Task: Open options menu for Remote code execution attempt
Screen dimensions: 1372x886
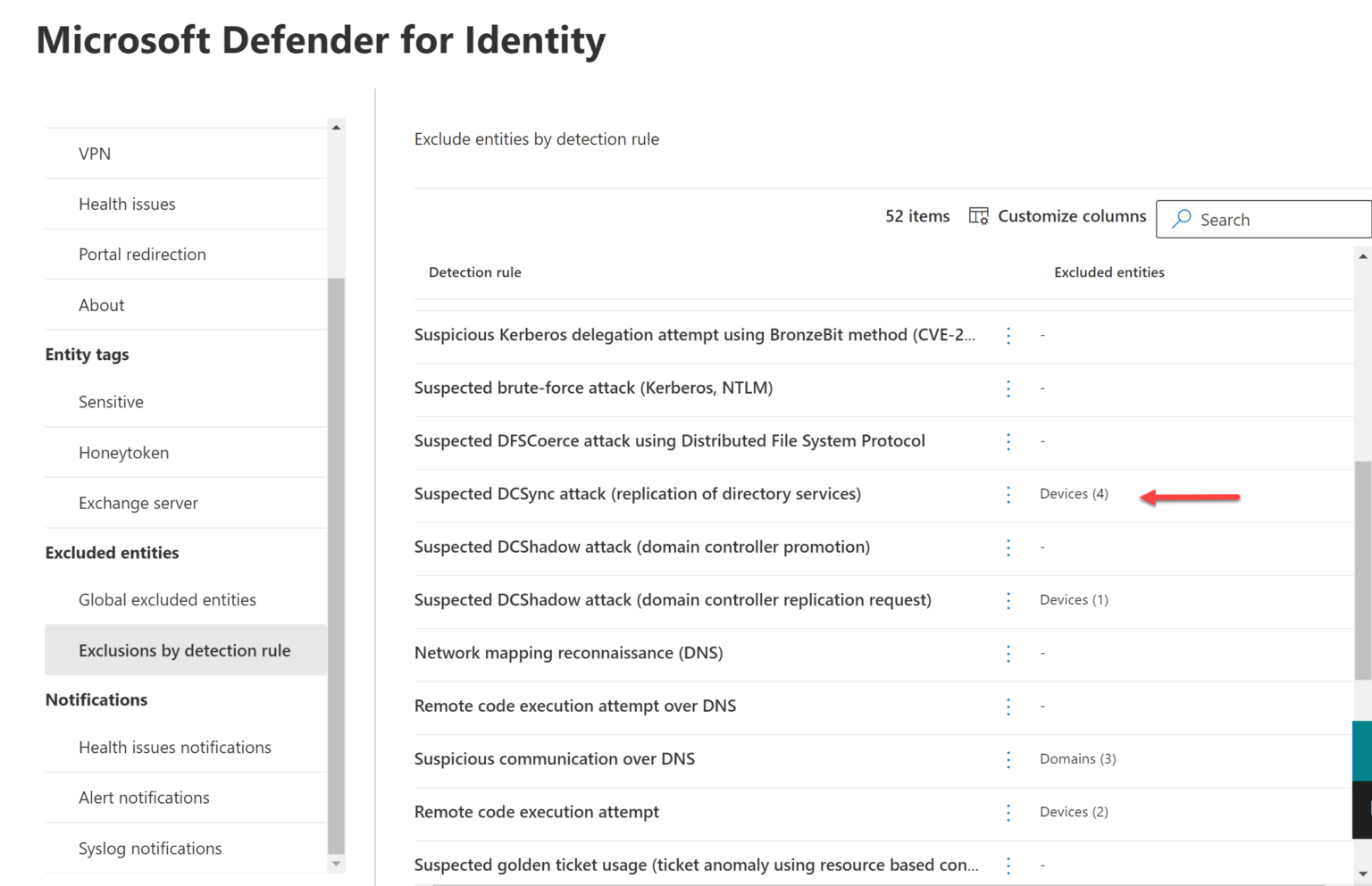Action: (x=1008, y=812)
